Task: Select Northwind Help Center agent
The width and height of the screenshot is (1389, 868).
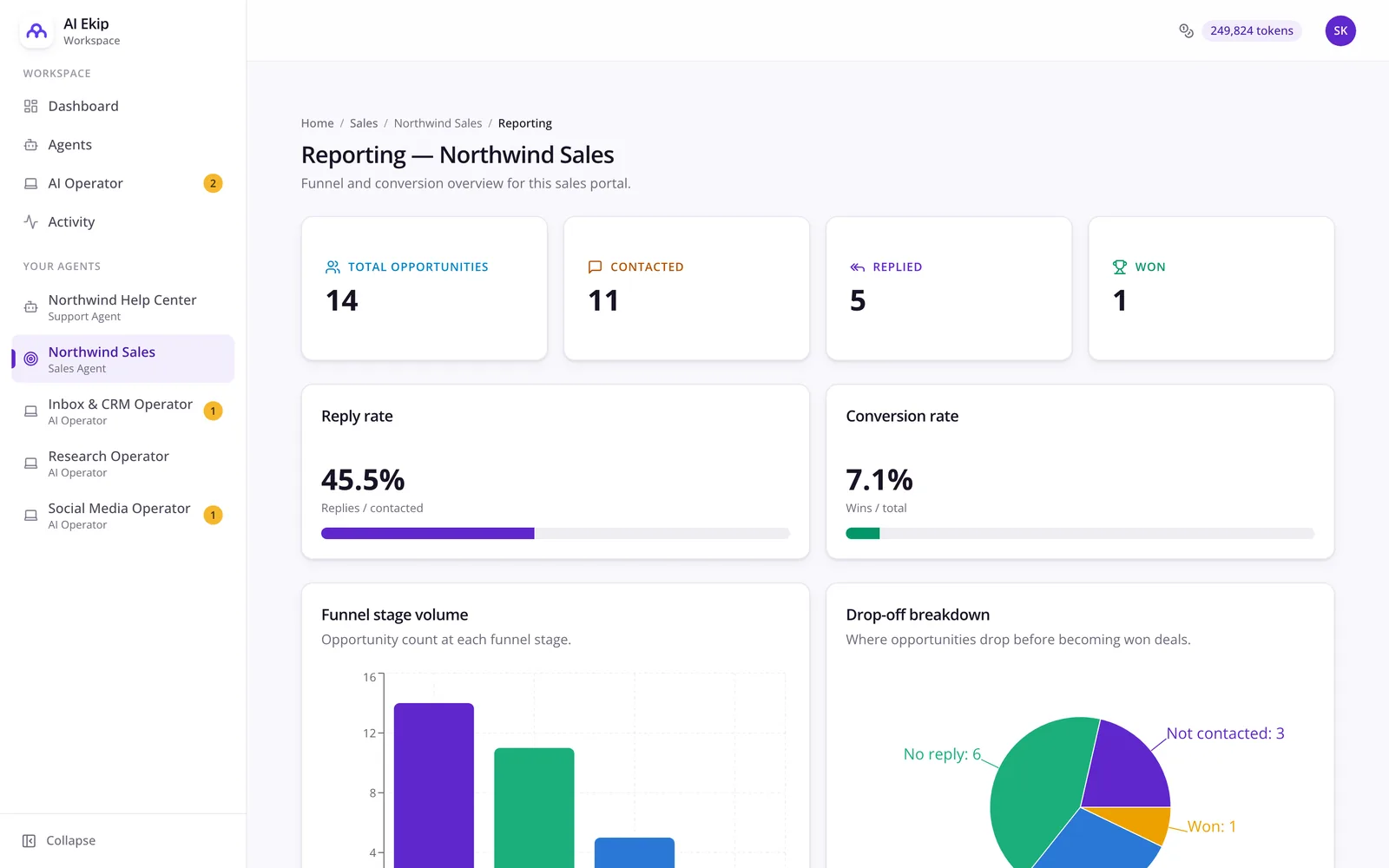Action: click(123, 306)
